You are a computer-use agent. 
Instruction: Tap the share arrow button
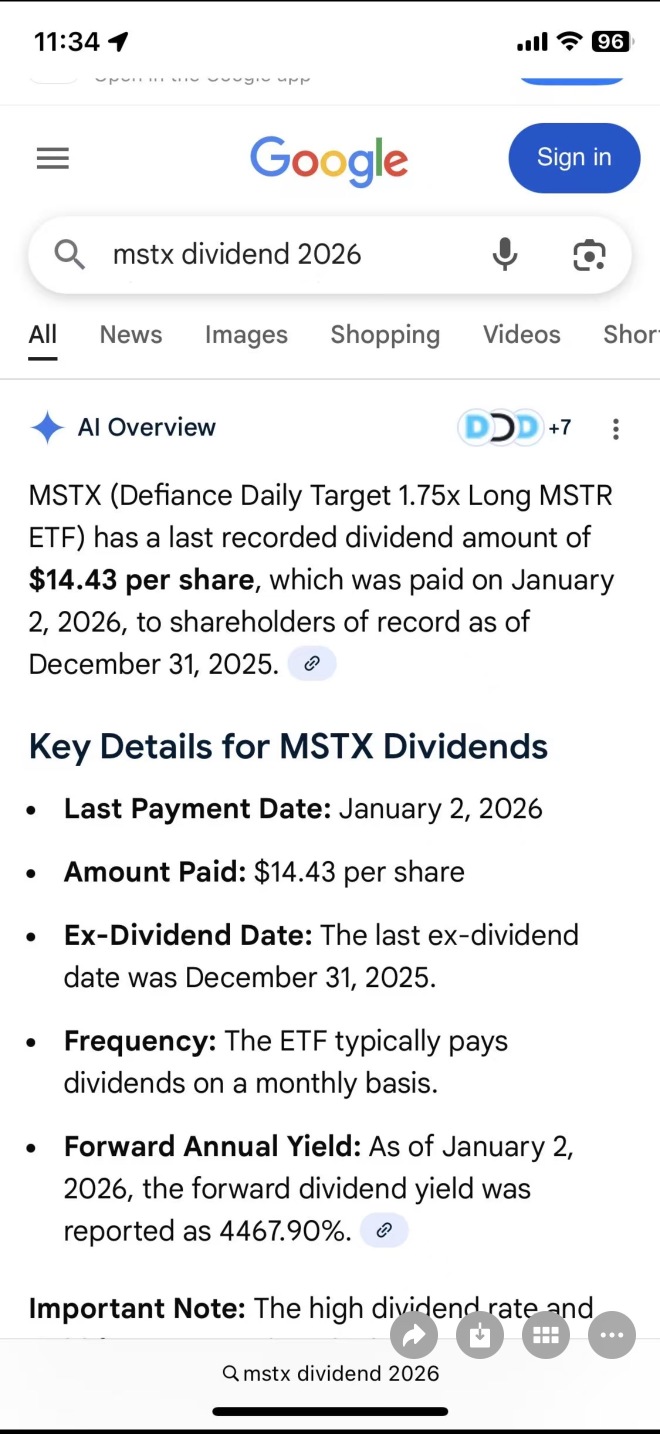tap(415, 1335)
